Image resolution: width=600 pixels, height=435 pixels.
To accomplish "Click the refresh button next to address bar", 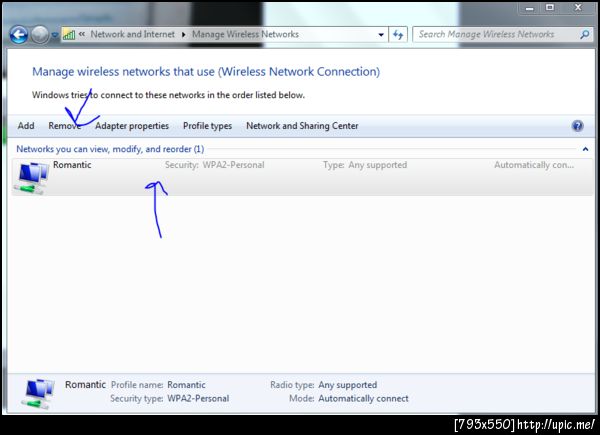I will pos(398,35).
